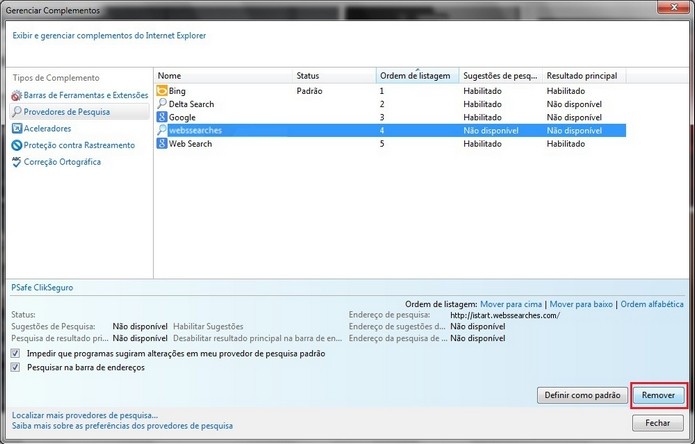Click the Proteção contra Rastreamento icon

[16, 145]
